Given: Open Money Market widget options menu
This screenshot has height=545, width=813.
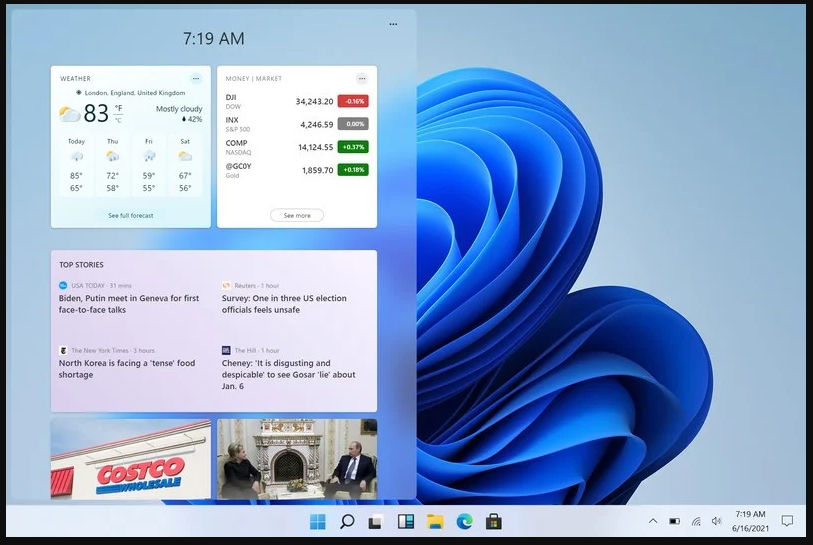Looking at the screenshot, I should click(x=362, y=79).
